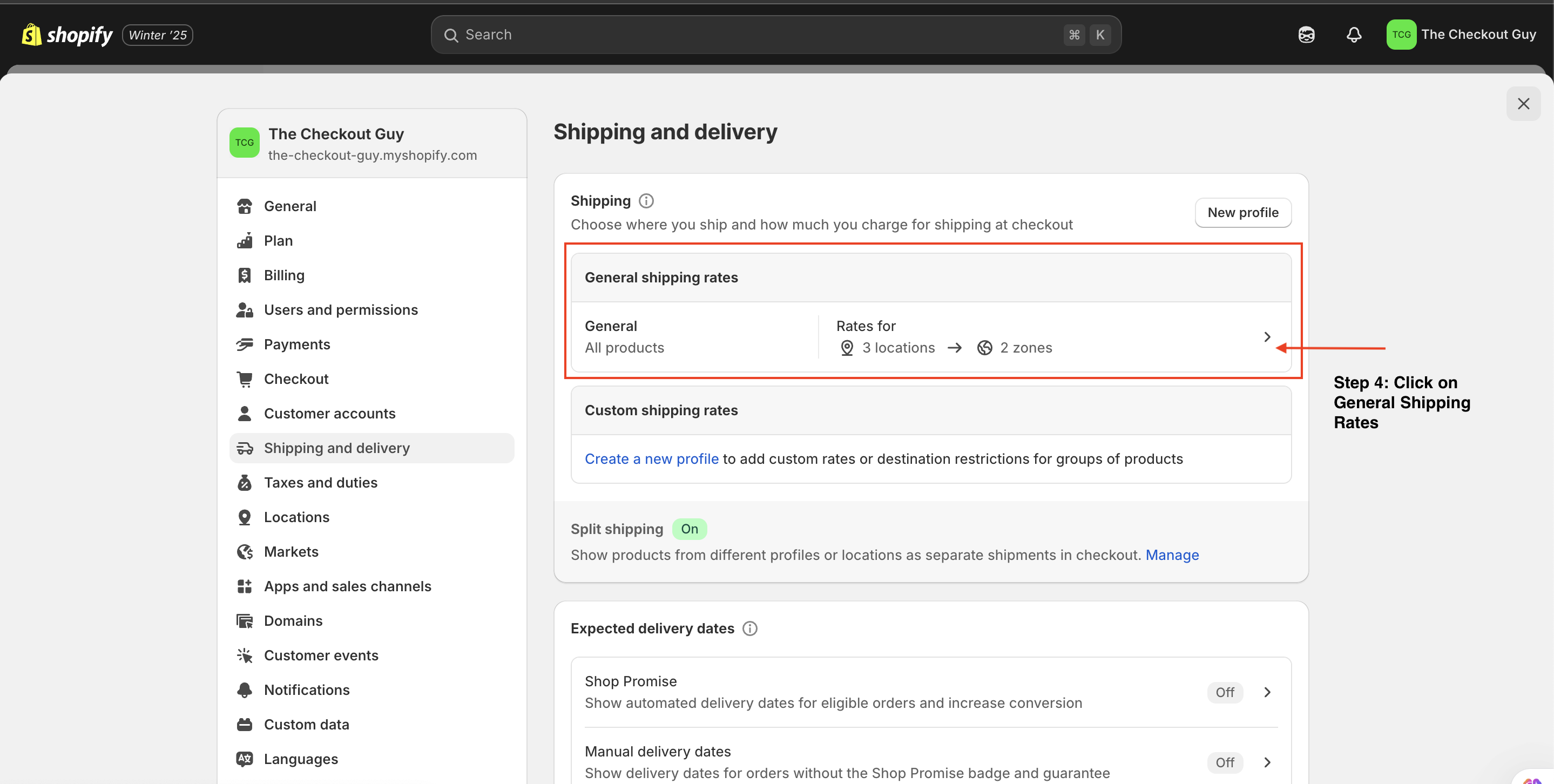This screenshot has width=1554, height=784.
Task: Open Shop Promise settings chevron
Action: pyautogui.click(x=1267, y=692)
